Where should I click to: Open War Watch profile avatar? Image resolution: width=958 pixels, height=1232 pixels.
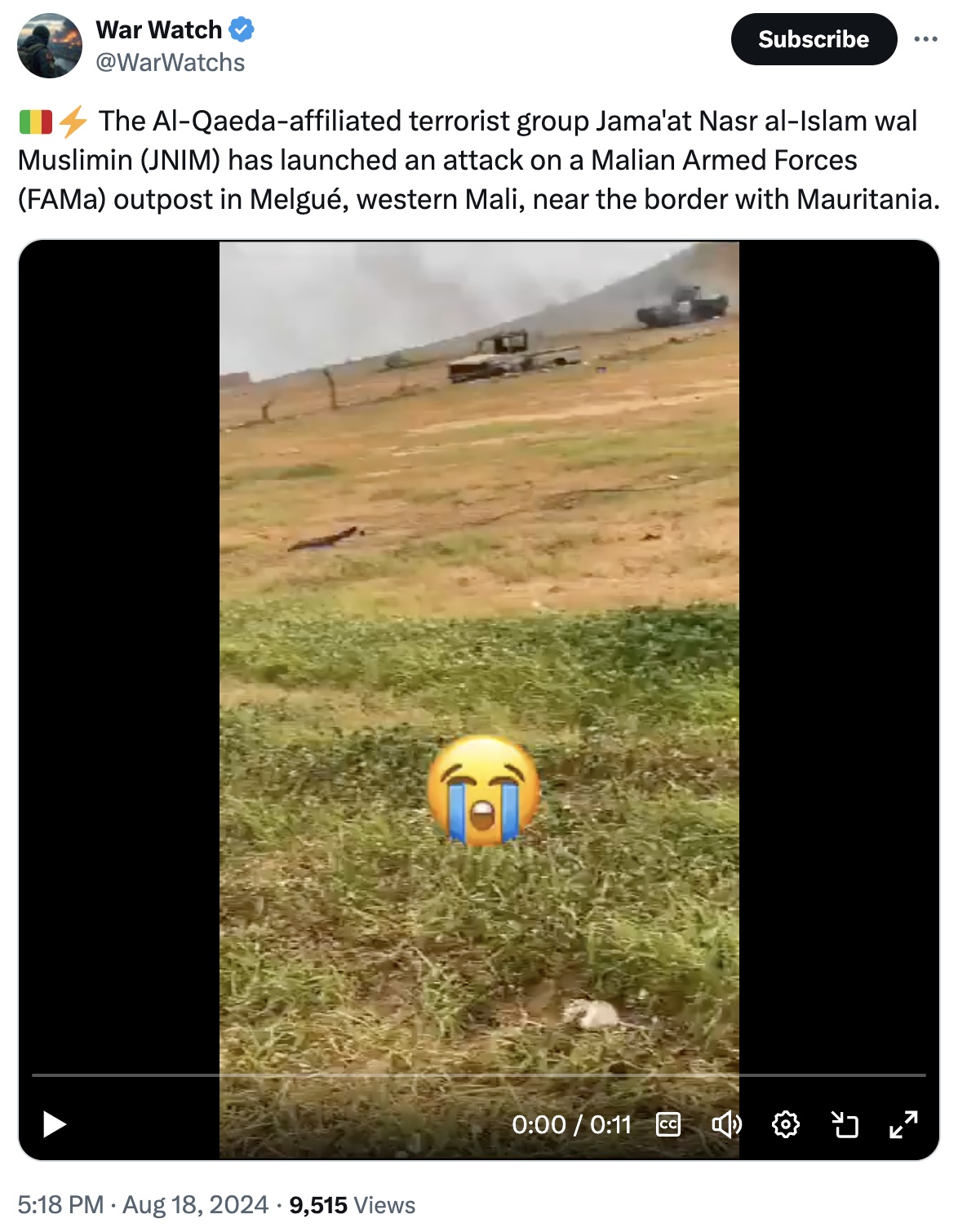(50, 46)
